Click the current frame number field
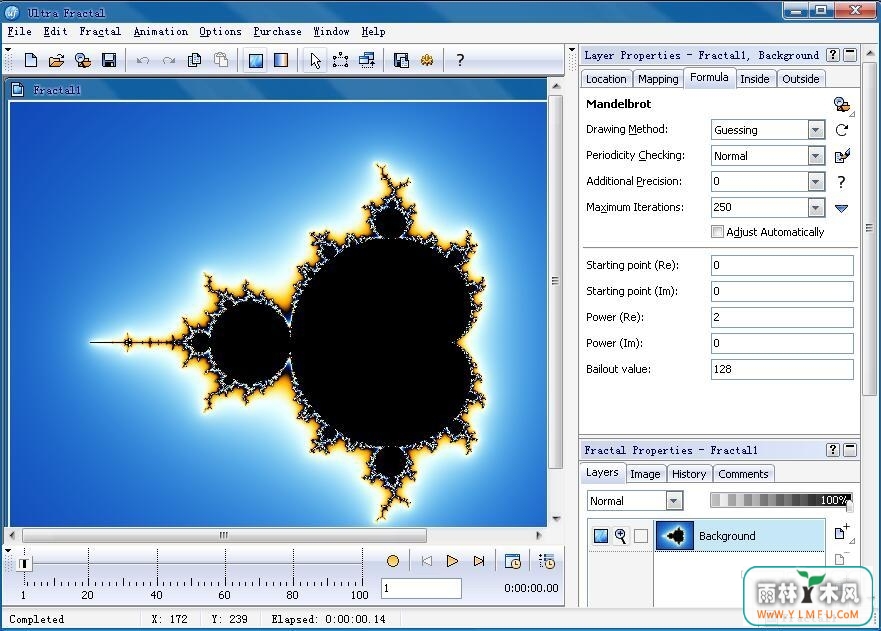881x631 pixels. (421, 588)
